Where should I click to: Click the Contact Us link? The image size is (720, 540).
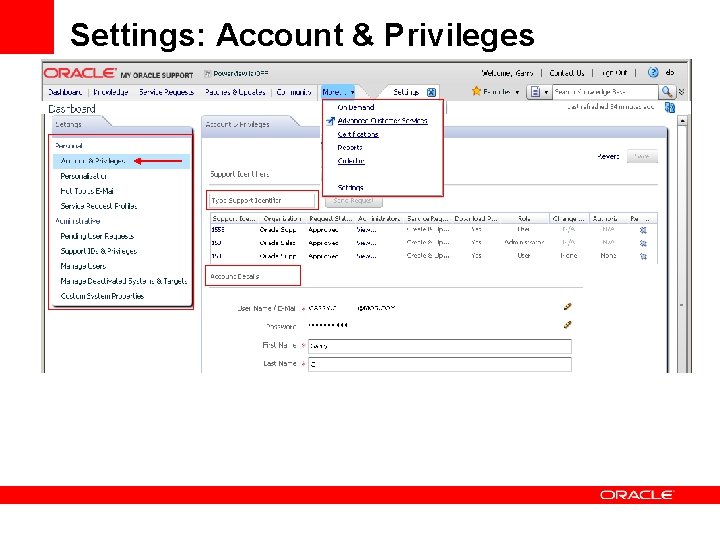(567, 73)
